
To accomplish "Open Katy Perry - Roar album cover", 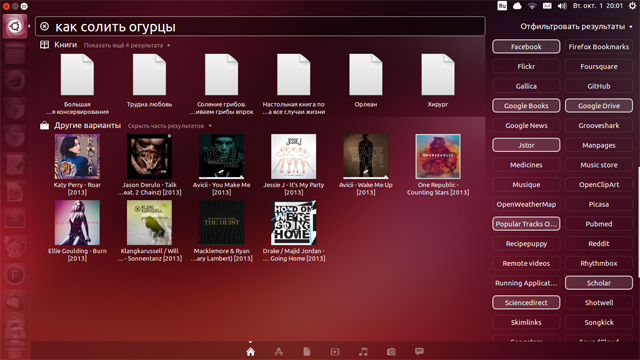I will (x=77, y=156).
